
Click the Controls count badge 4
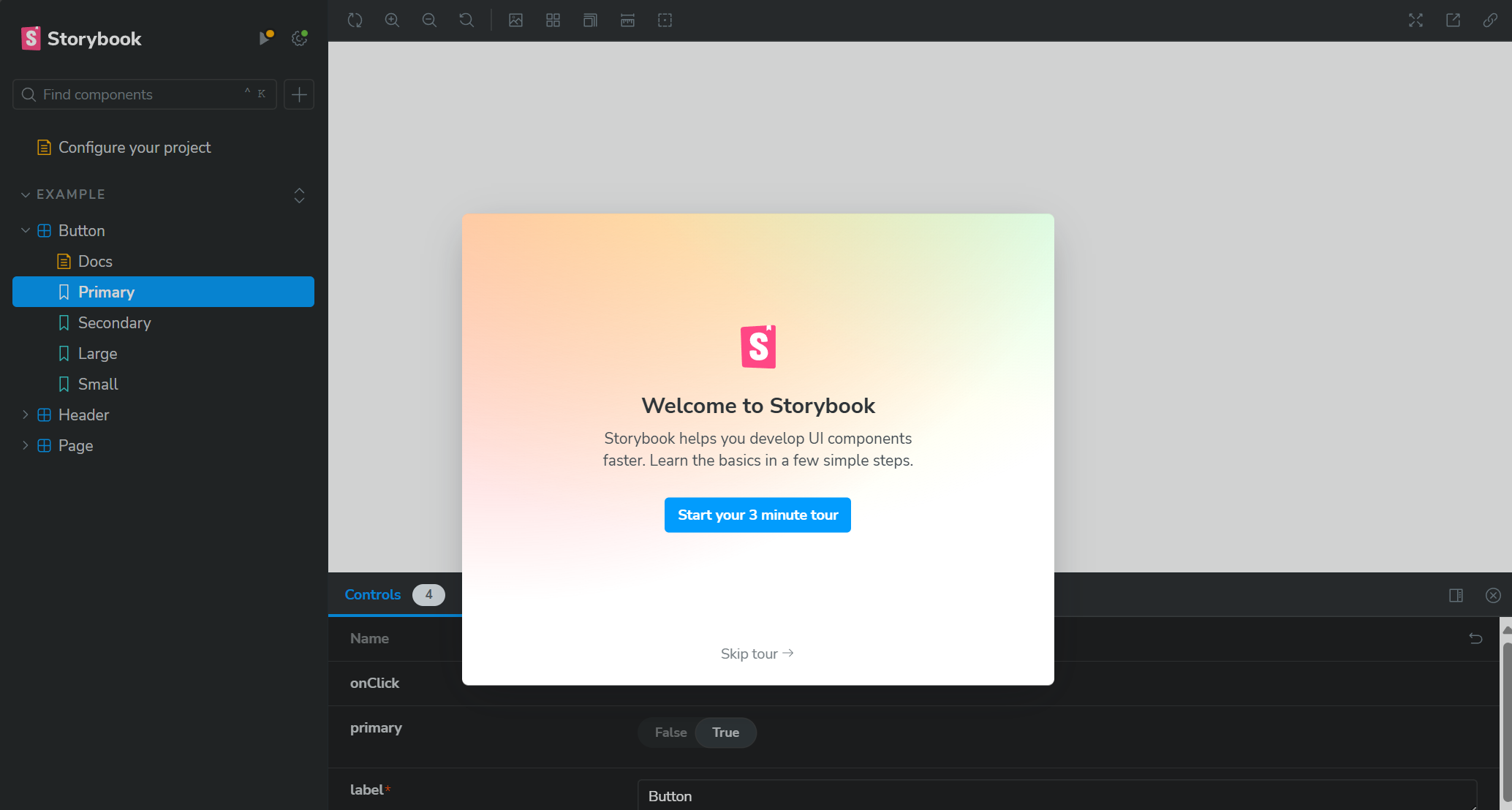coord(428,594)
